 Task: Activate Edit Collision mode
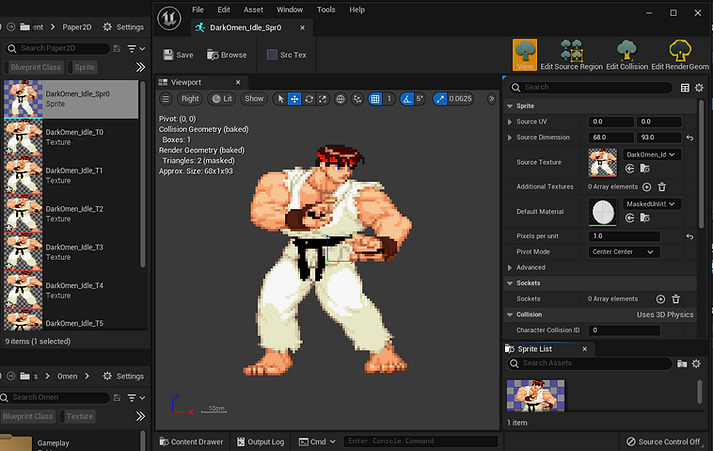point(627,55)
